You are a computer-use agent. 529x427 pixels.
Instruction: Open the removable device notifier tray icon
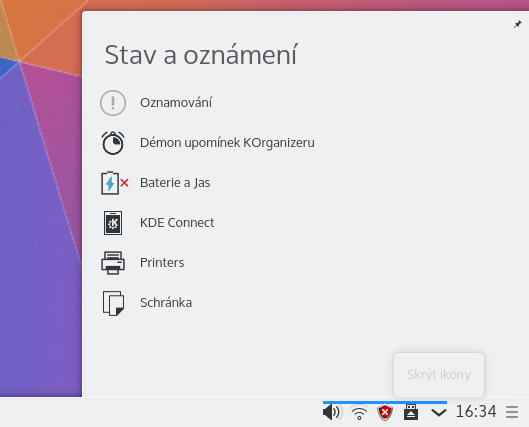click(411, 412)
